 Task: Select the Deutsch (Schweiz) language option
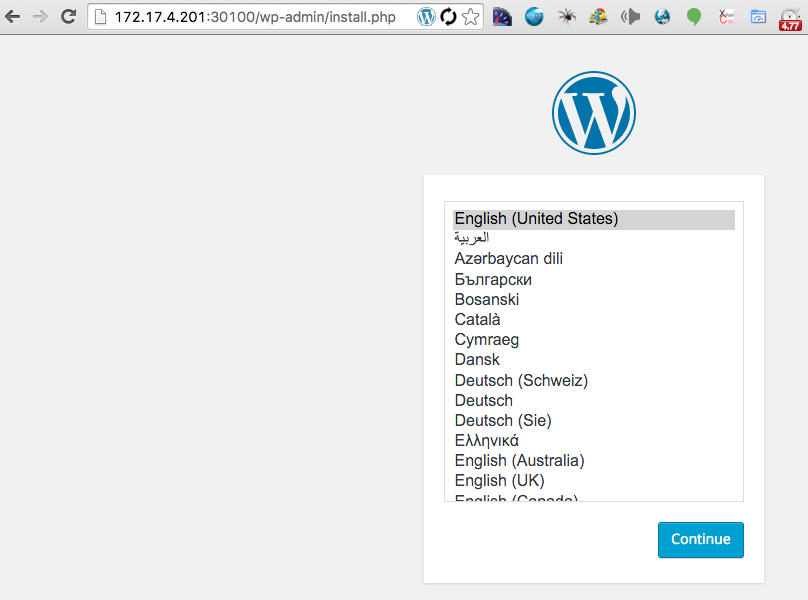pos(521,380)
